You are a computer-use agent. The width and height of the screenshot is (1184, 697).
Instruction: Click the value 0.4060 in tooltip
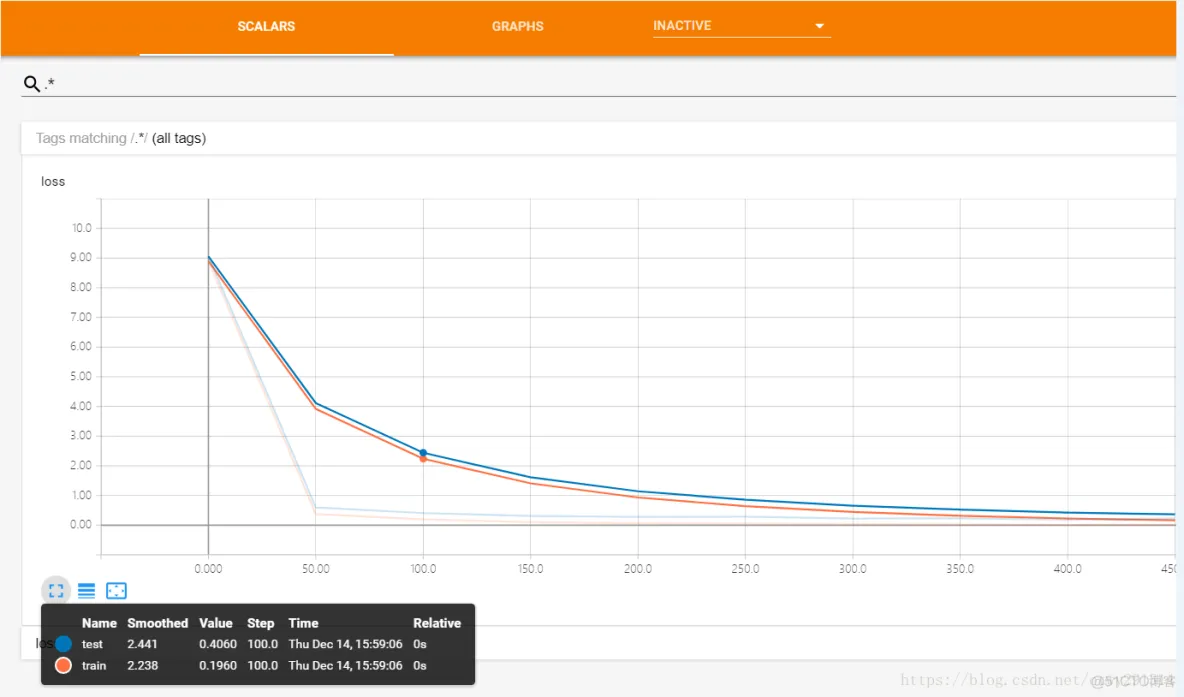click(x=217, y=644)
